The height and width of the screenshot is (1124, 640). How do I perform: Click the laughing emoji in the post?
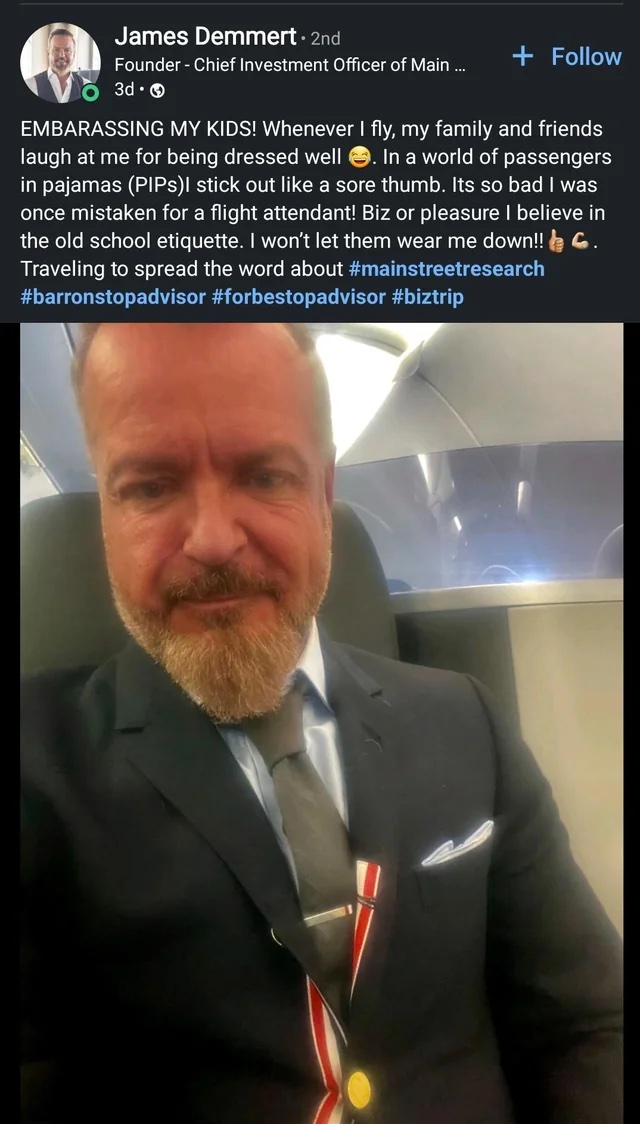(x=358, y=157)
